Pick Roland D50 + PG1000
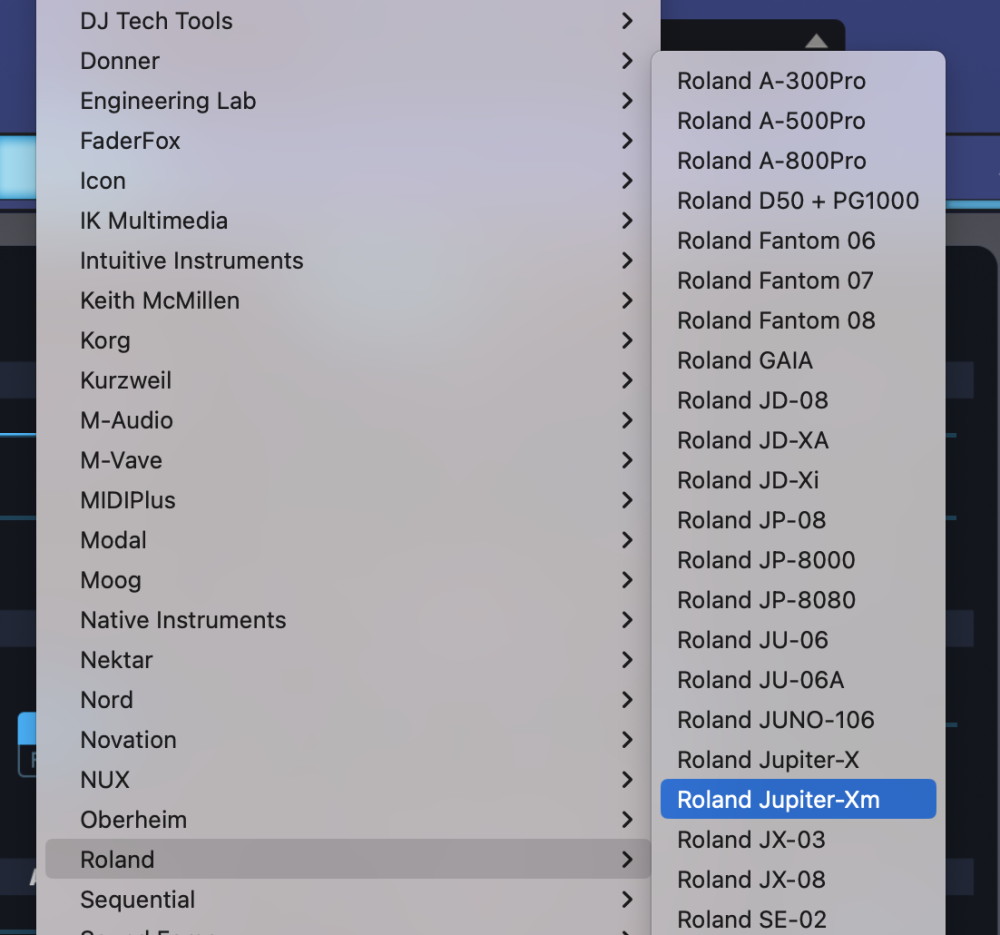 click(797, 201)
